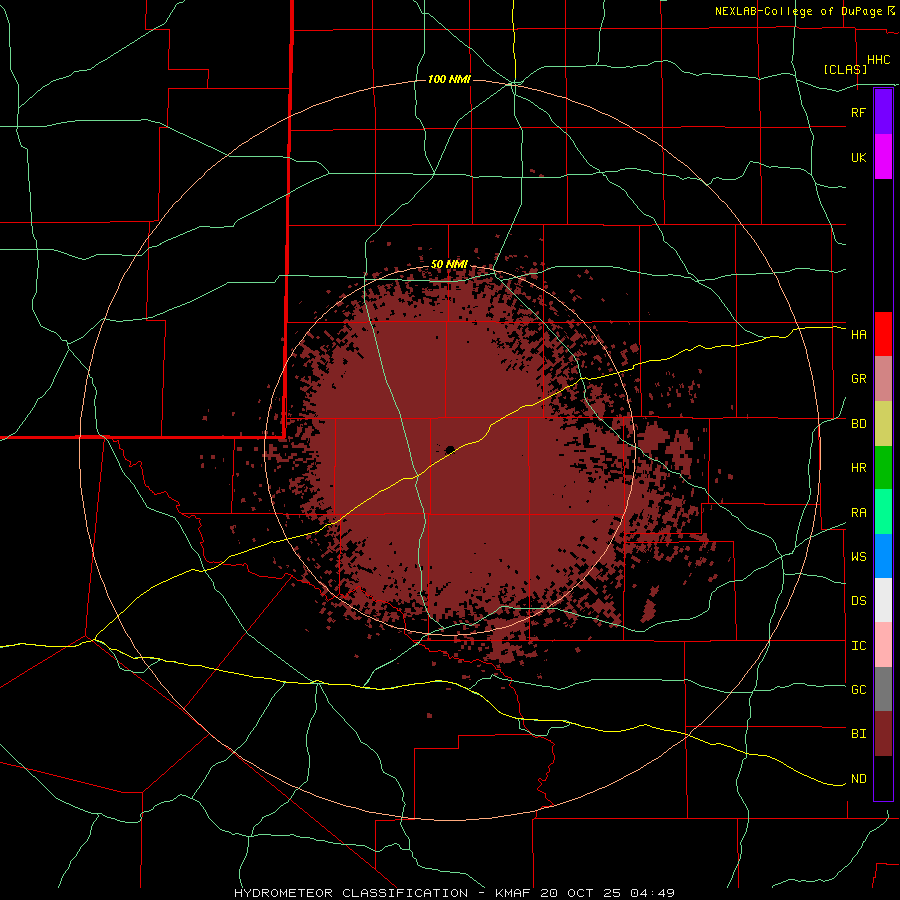Click the purple RF legend color swatch
This screenshot has height=900, width=900.
[883, 111]
